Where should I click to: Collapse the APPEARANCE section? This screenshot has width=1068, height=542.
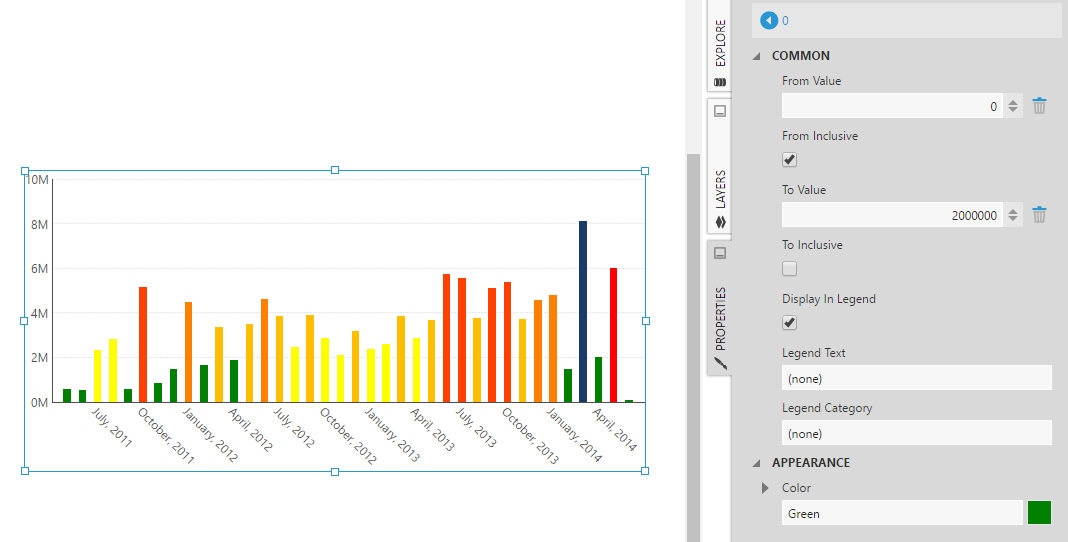[x=757, y=463]
